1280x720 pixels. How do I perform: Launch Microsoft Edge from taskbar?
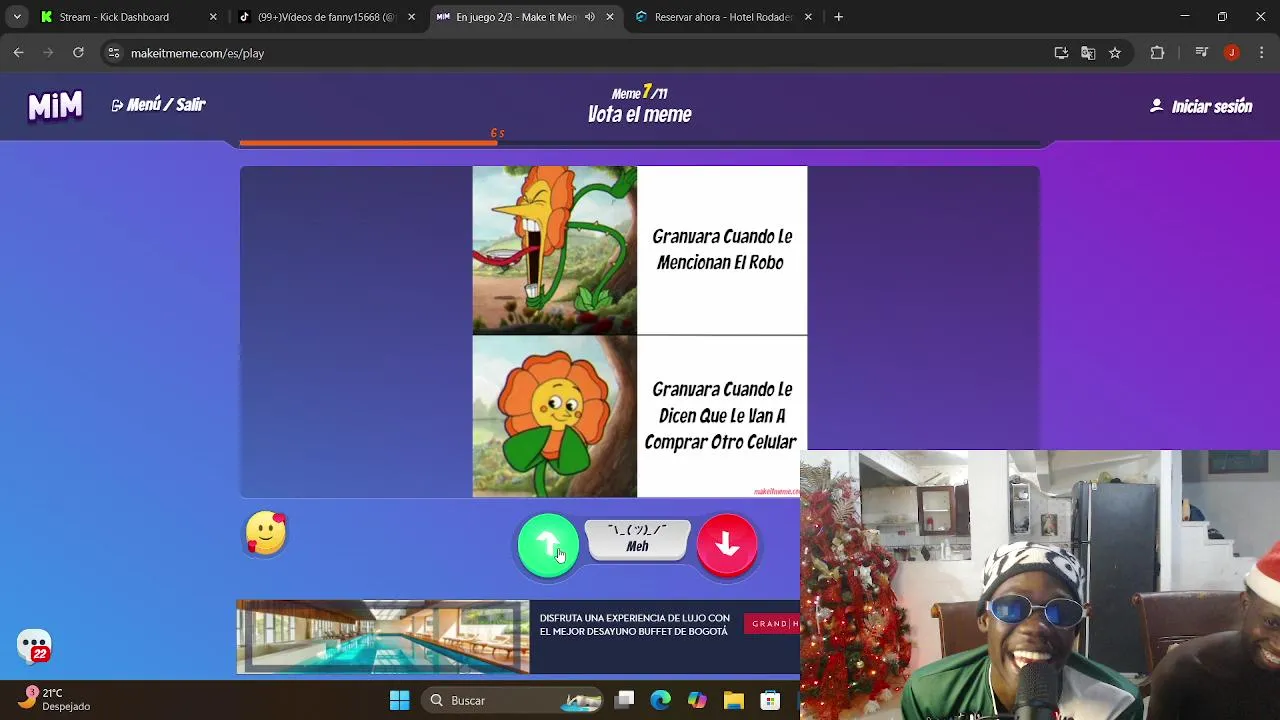coord(661,700)
